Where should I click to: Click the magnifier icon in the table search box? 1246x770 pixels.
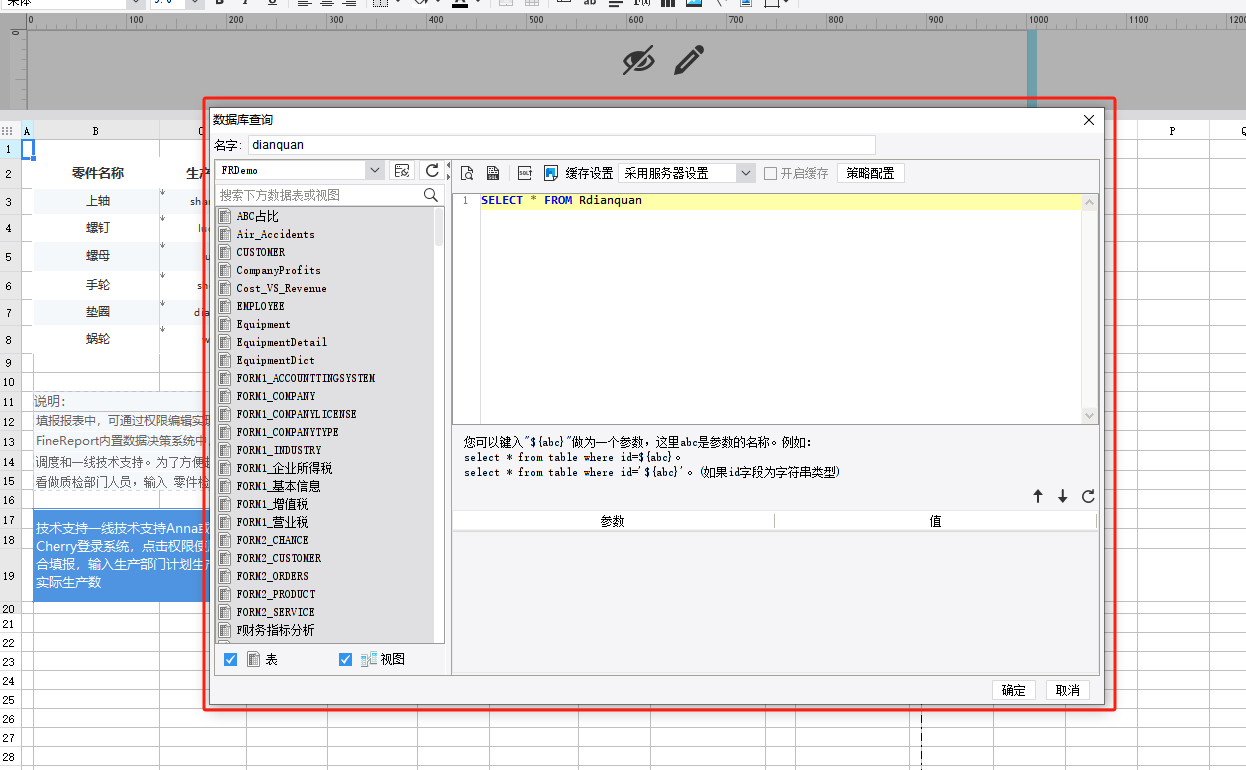click(431, 195)
